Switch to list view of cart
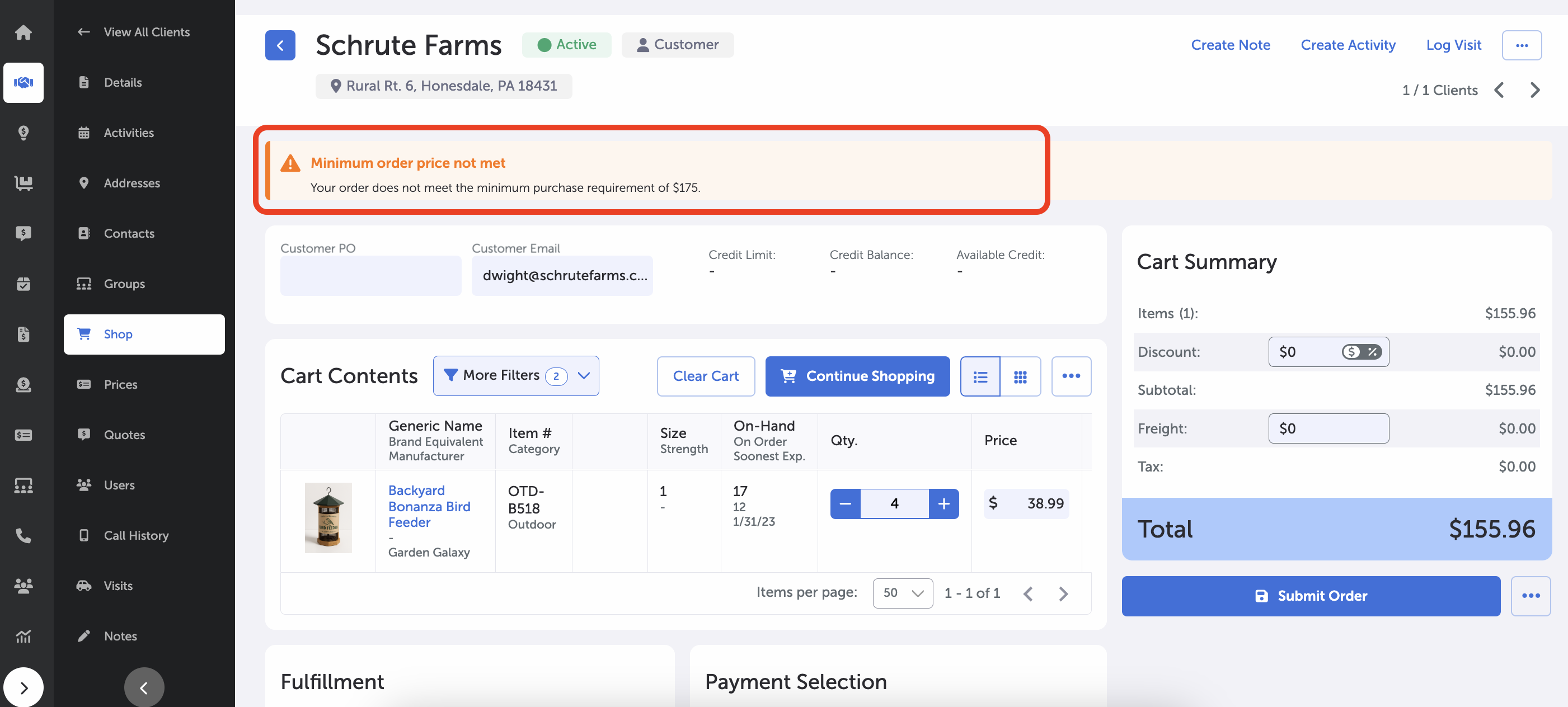This screenshot has width=1568, height=707. tap(980, 376)
